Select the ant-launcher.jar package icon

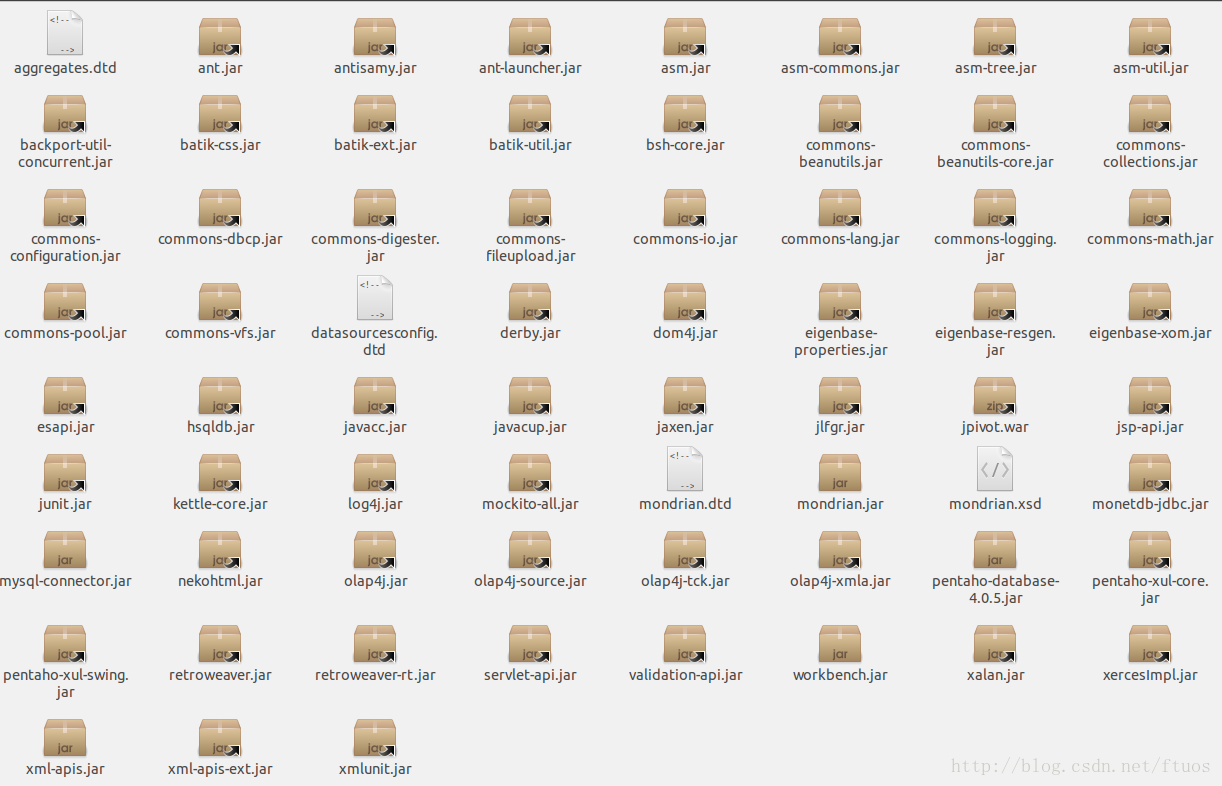(x=530, y=37)
